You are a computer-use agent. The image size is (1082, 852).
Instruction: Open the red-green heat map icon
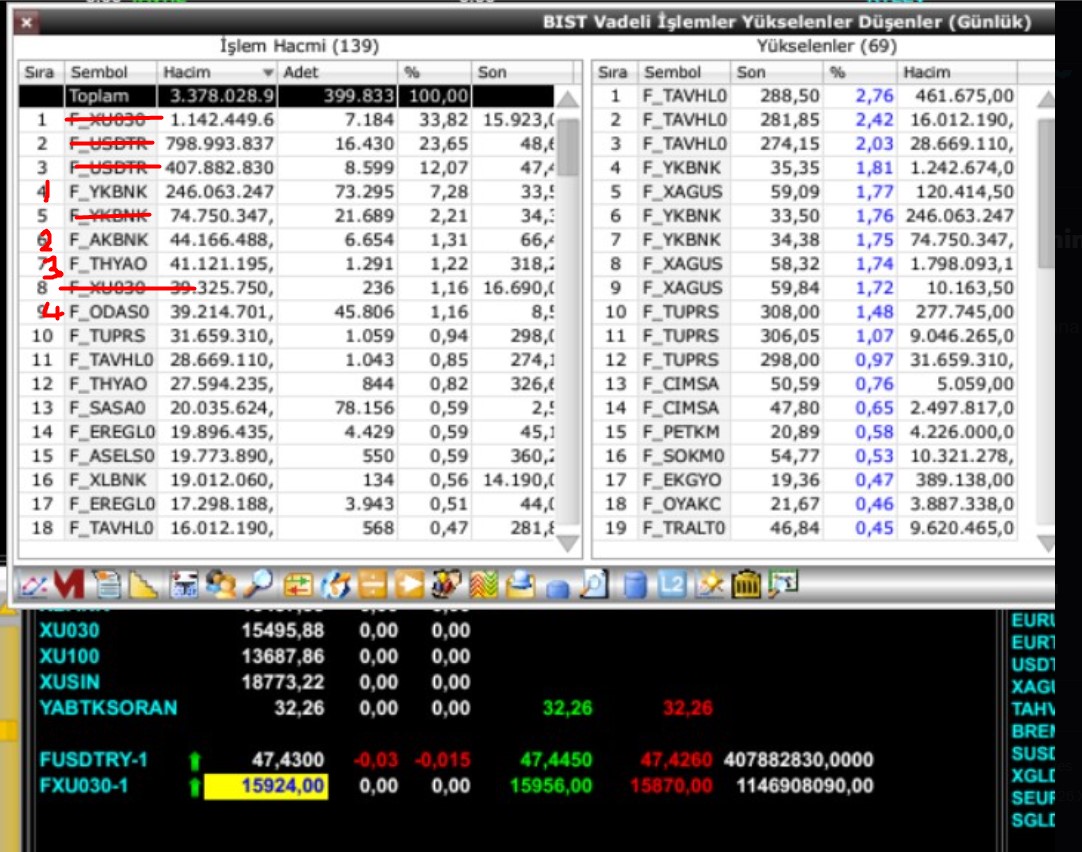click(484, 585)
